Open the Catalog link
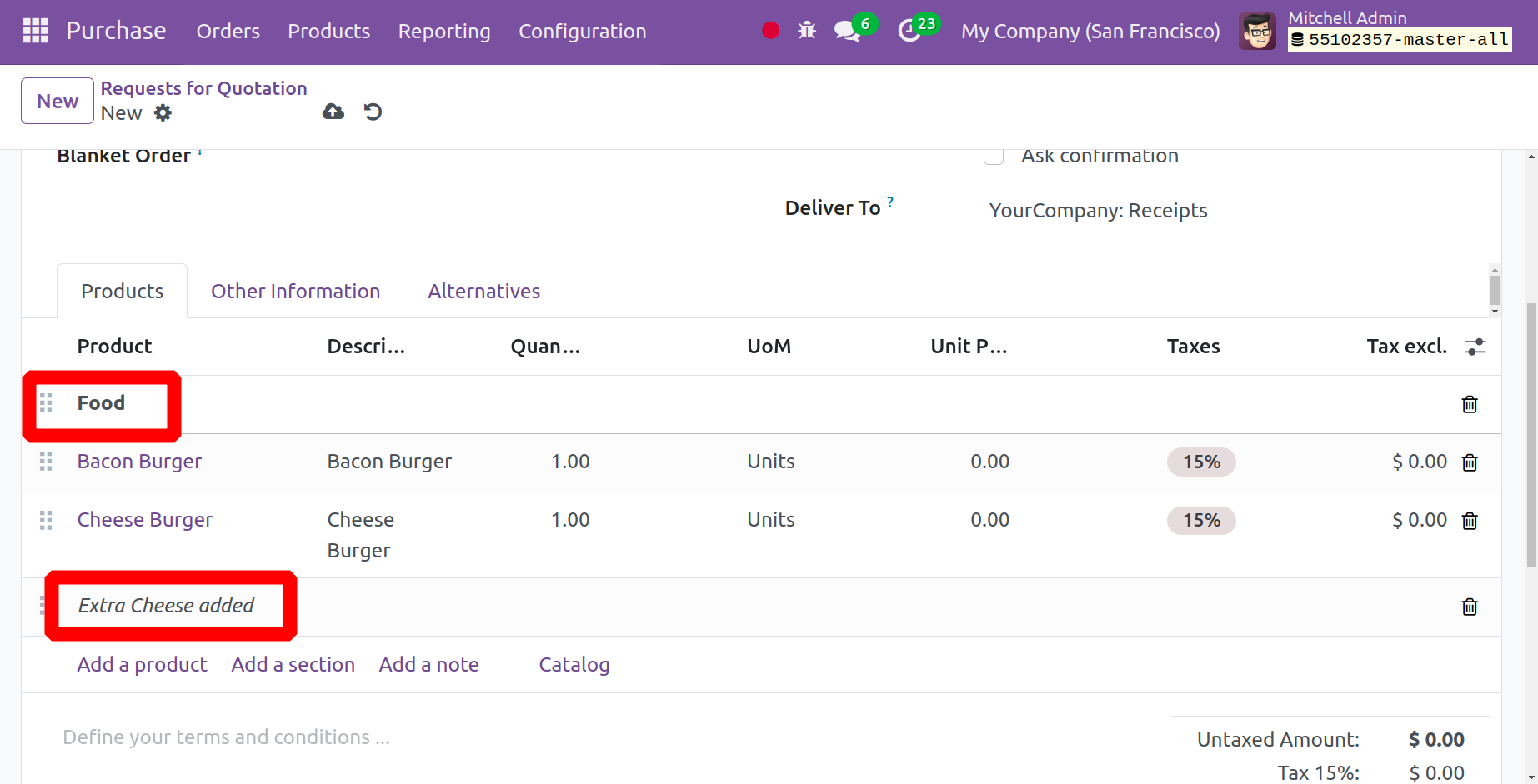Image resolution: width=1538 pixels, height=784 pixels. pos(574,665)
